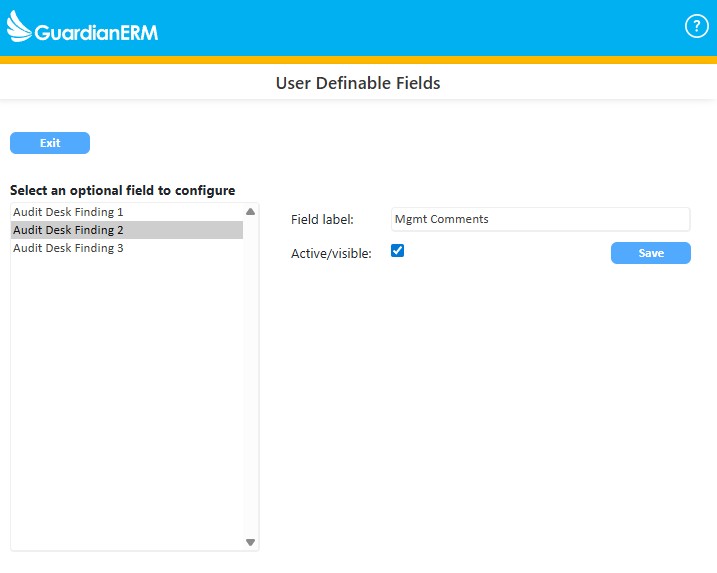Click the User Definable Fields page title
The image size is (717, 573).
click(x=358, y=83)
